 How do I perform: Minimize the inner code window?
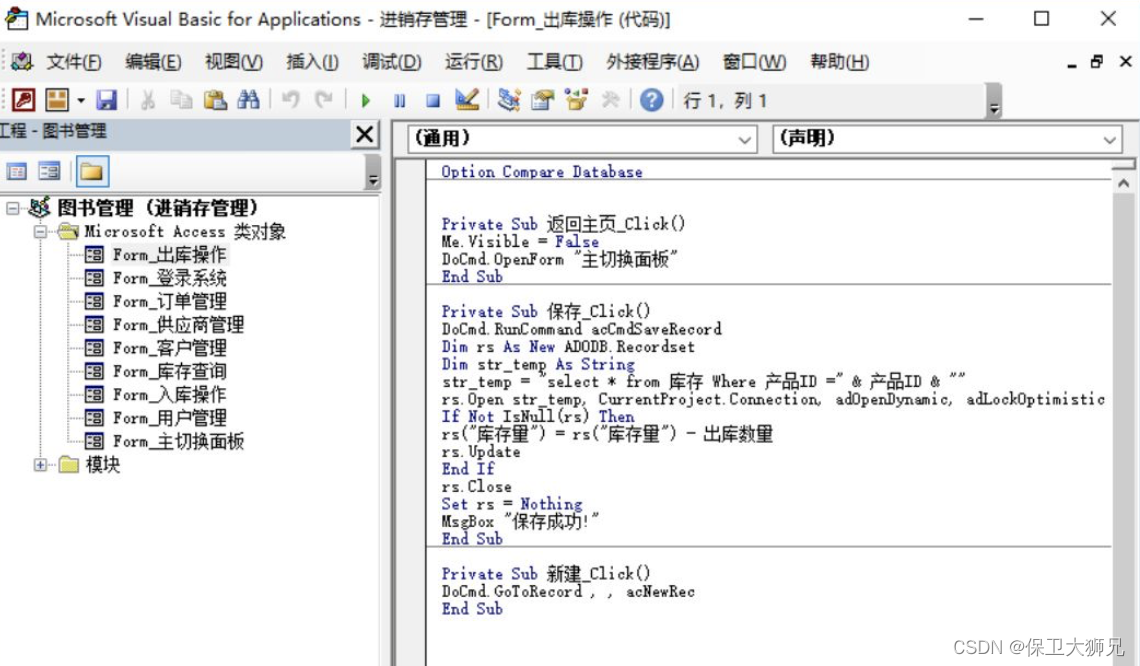pos(1072,64)
